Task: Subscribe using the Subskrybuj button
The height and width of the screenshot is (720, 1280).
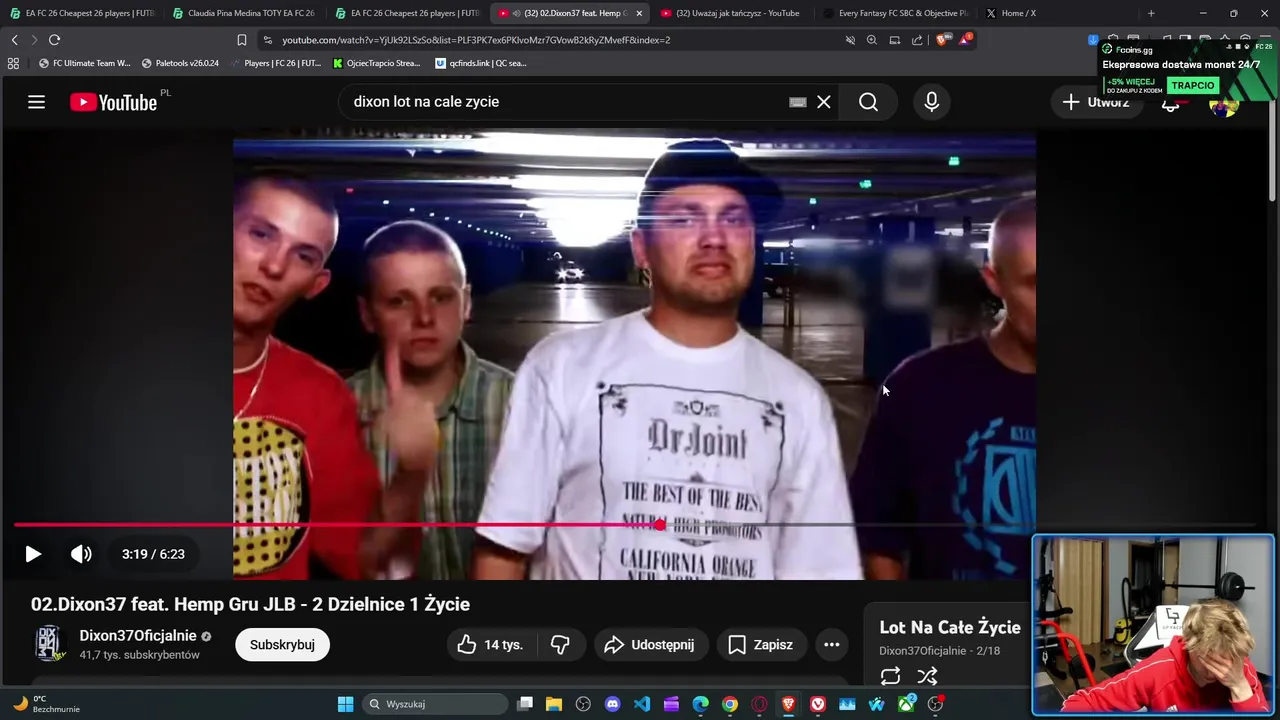Action: [x=282, y=645]
